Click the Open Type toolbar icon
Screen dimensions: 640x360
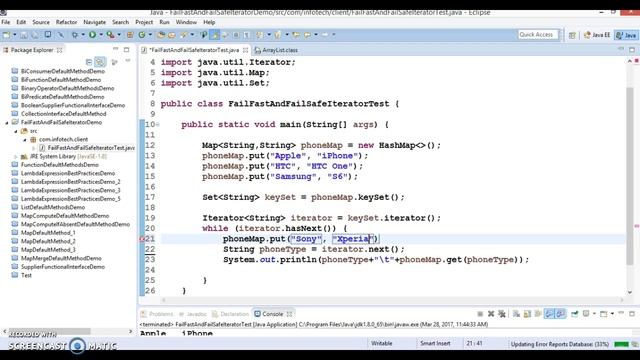(161, 35)
